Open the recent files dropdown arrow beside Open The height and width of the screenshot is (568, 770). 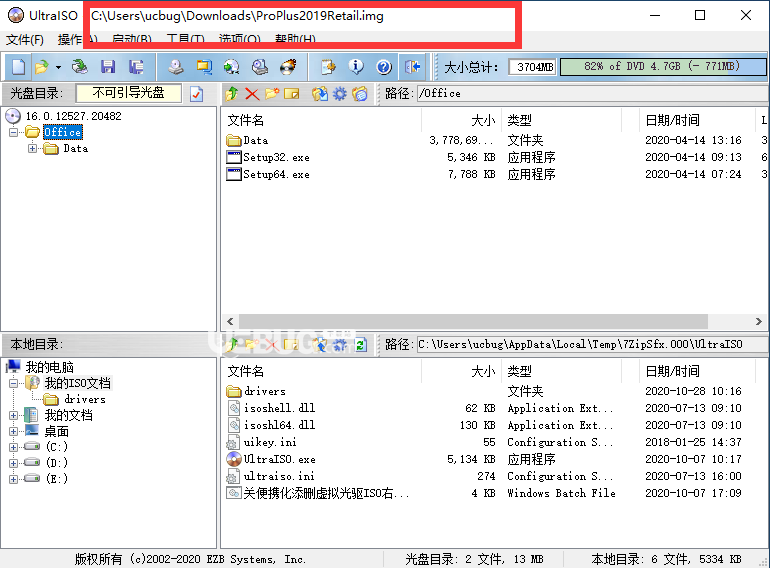(x=58, y=67)
